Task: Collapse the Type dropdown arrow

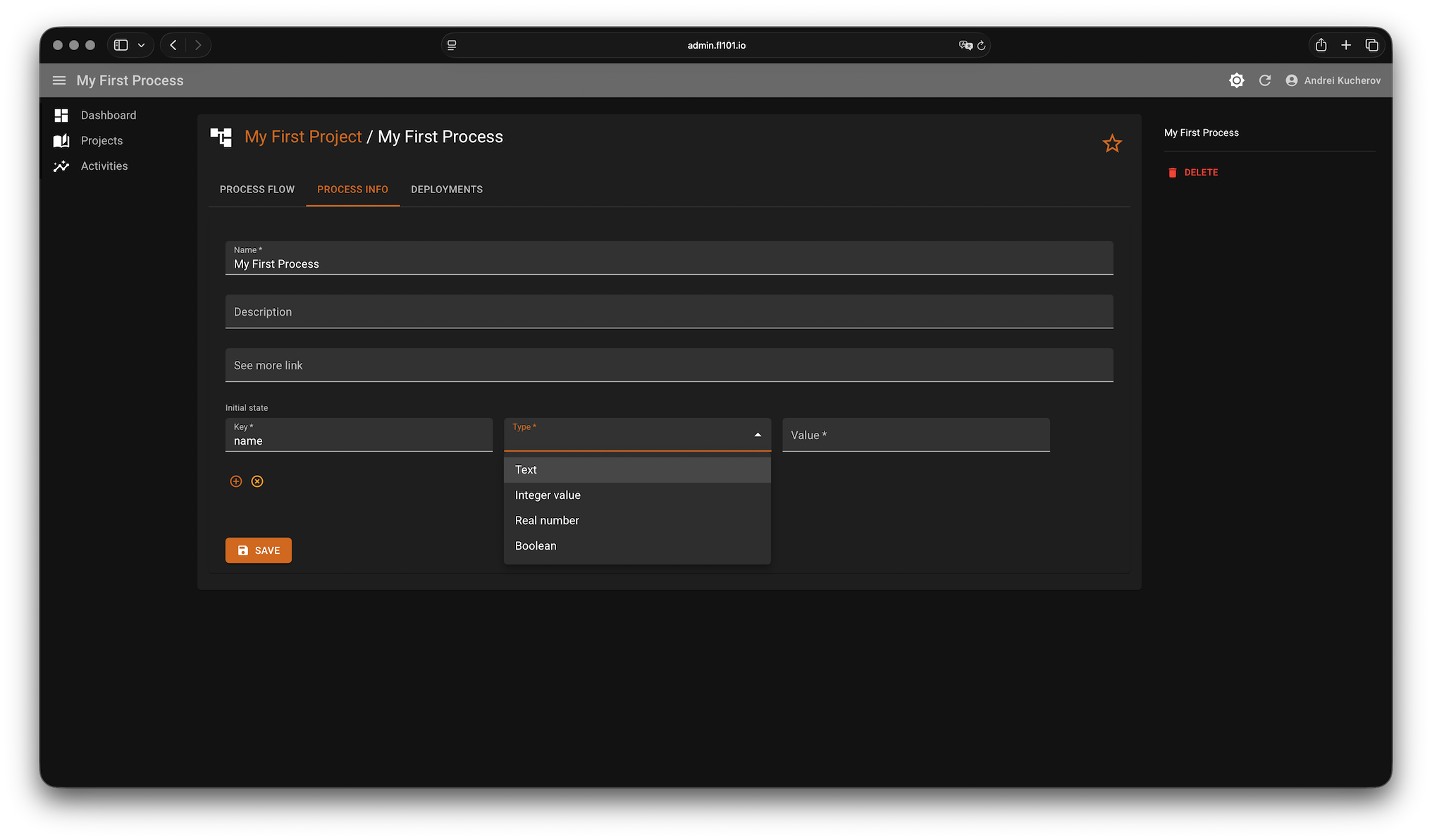Action: 758,435
